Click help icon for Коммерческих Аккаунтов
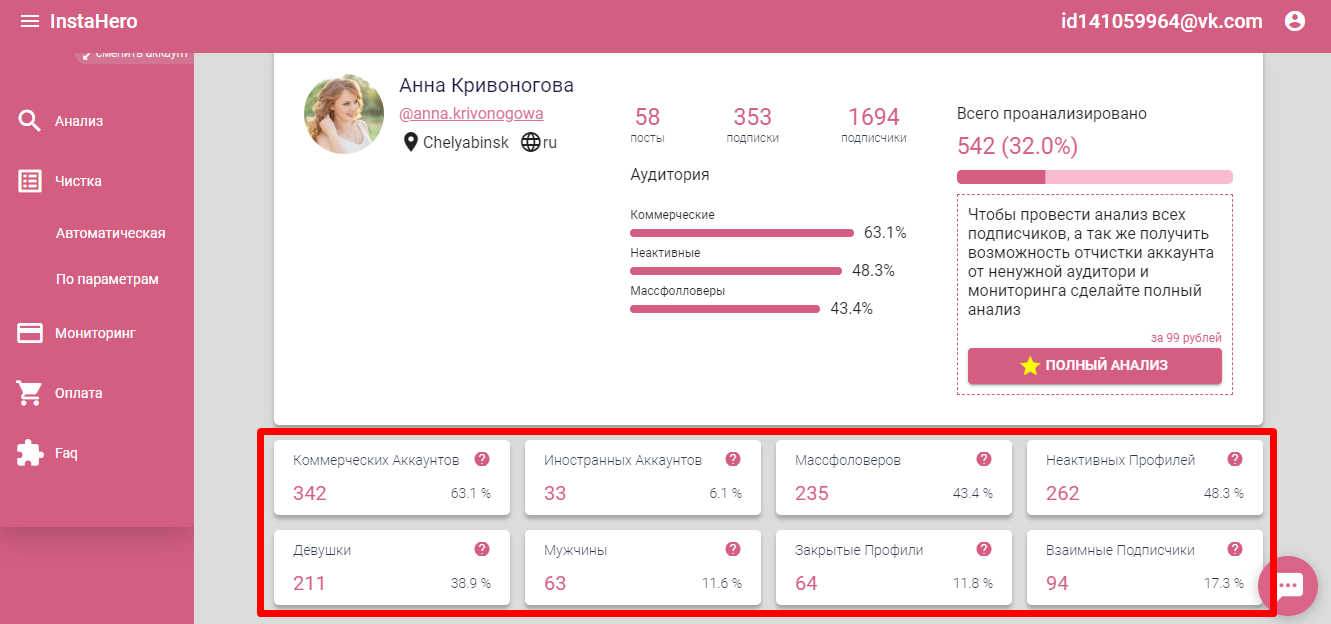 [482, 460]
